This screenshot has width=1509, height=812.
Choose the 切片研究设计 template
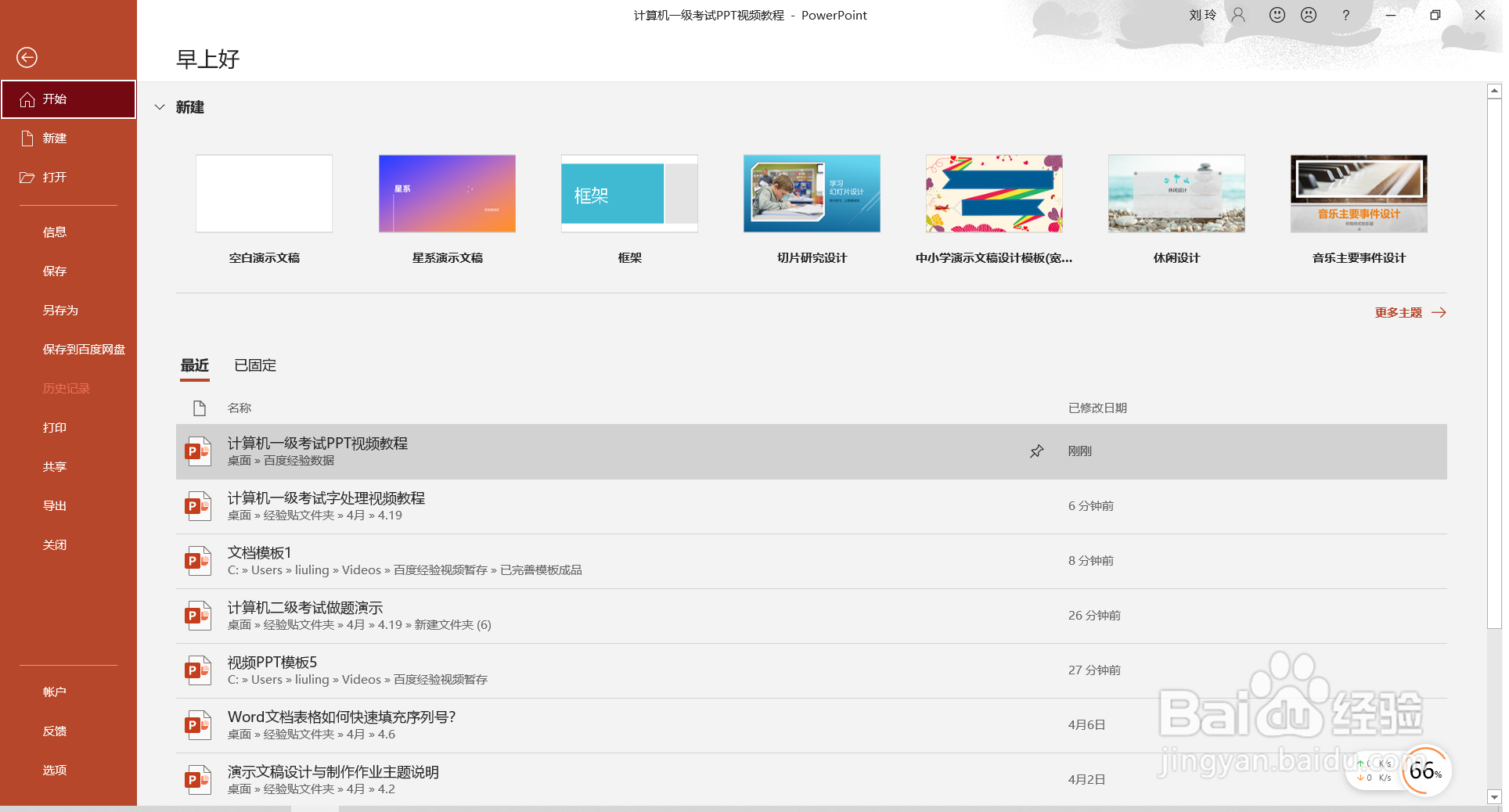tap(812, 210)
